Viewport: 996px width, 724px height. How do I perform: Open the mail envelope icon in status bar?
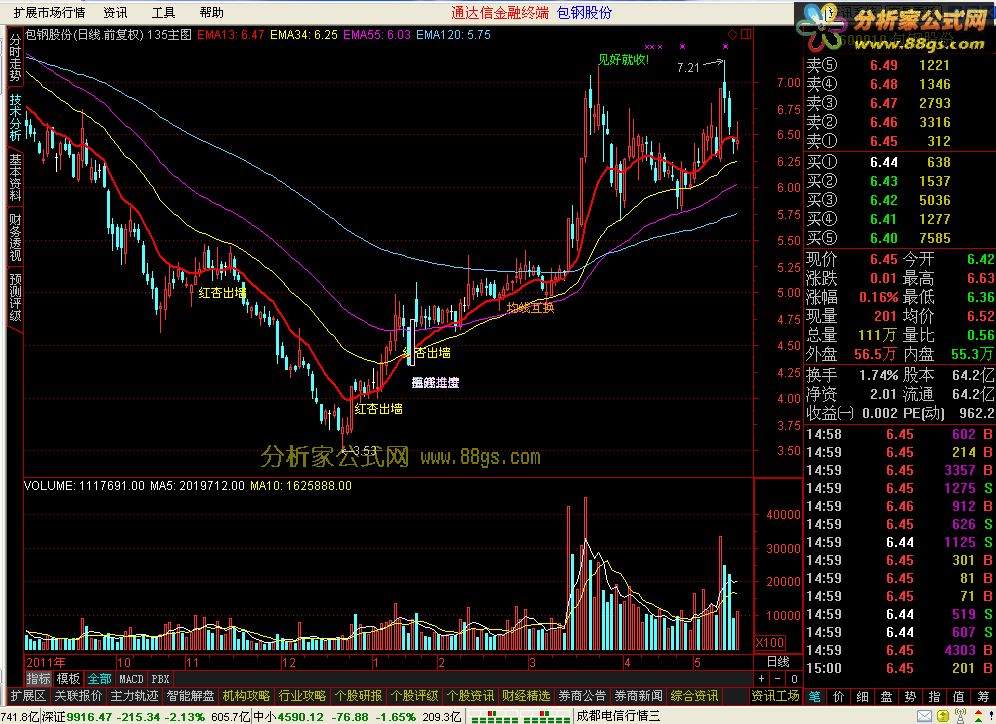tap(925, 717)
